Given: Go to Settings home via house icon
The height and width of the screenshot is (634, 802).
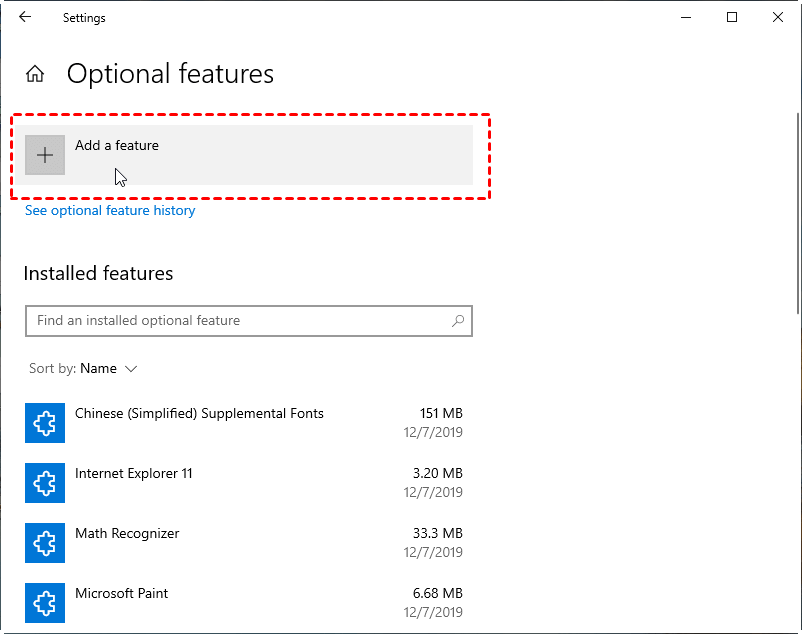Looking at the screenshot, I should [x=35, y=74].
